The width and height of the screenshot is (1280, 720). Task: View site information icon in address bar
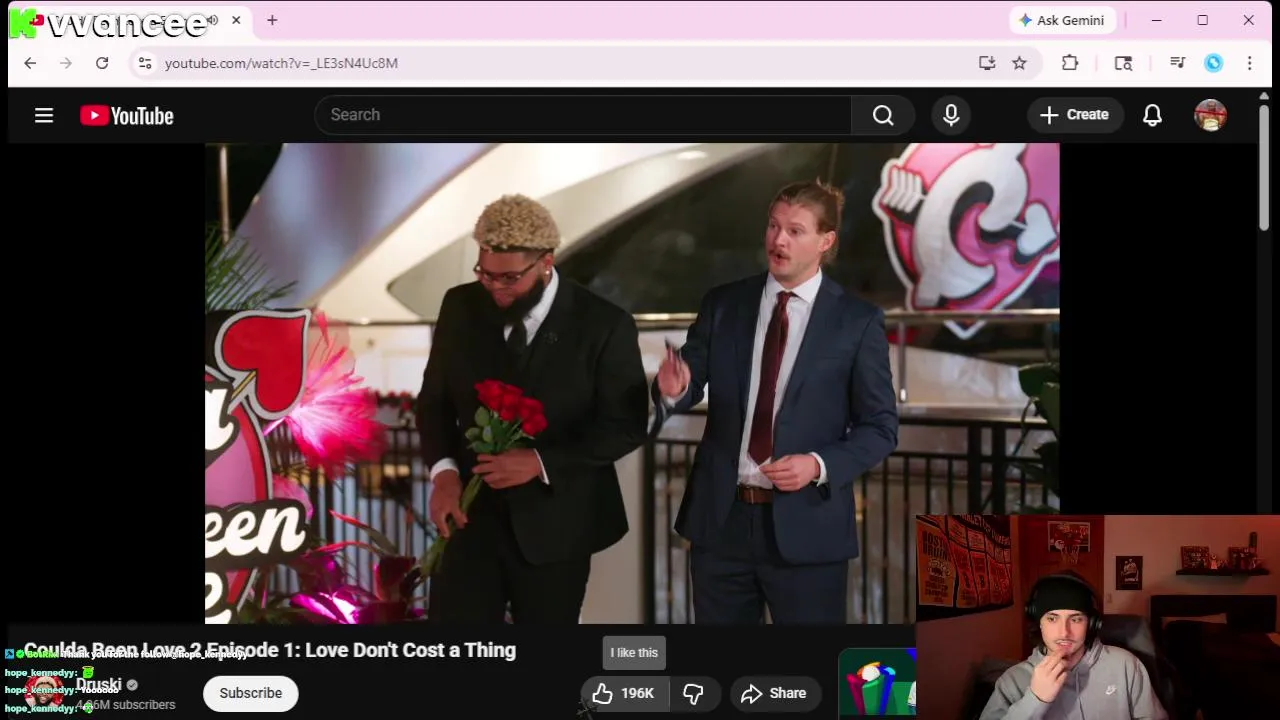145,63
